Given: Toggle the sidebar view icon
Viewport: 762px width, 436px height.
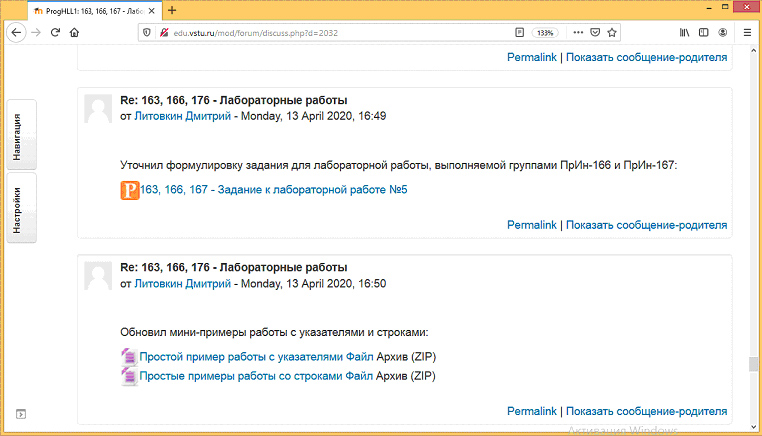Looking at the screenshot, I should coord(704,32).
